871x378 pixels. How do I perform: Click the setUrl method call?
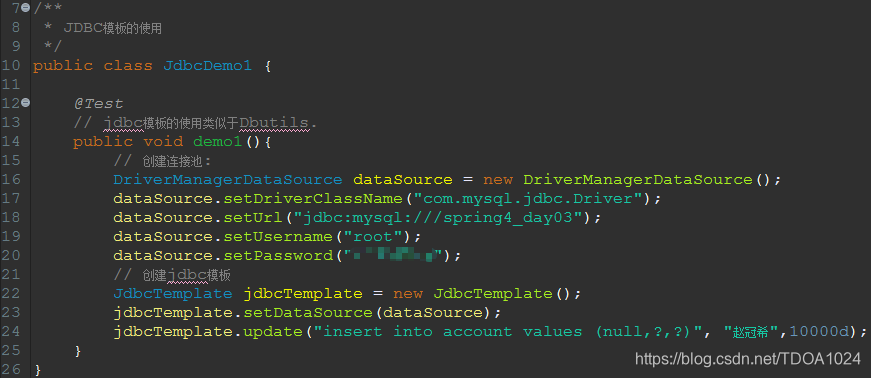pyautogui.click(x=253, y=217)
